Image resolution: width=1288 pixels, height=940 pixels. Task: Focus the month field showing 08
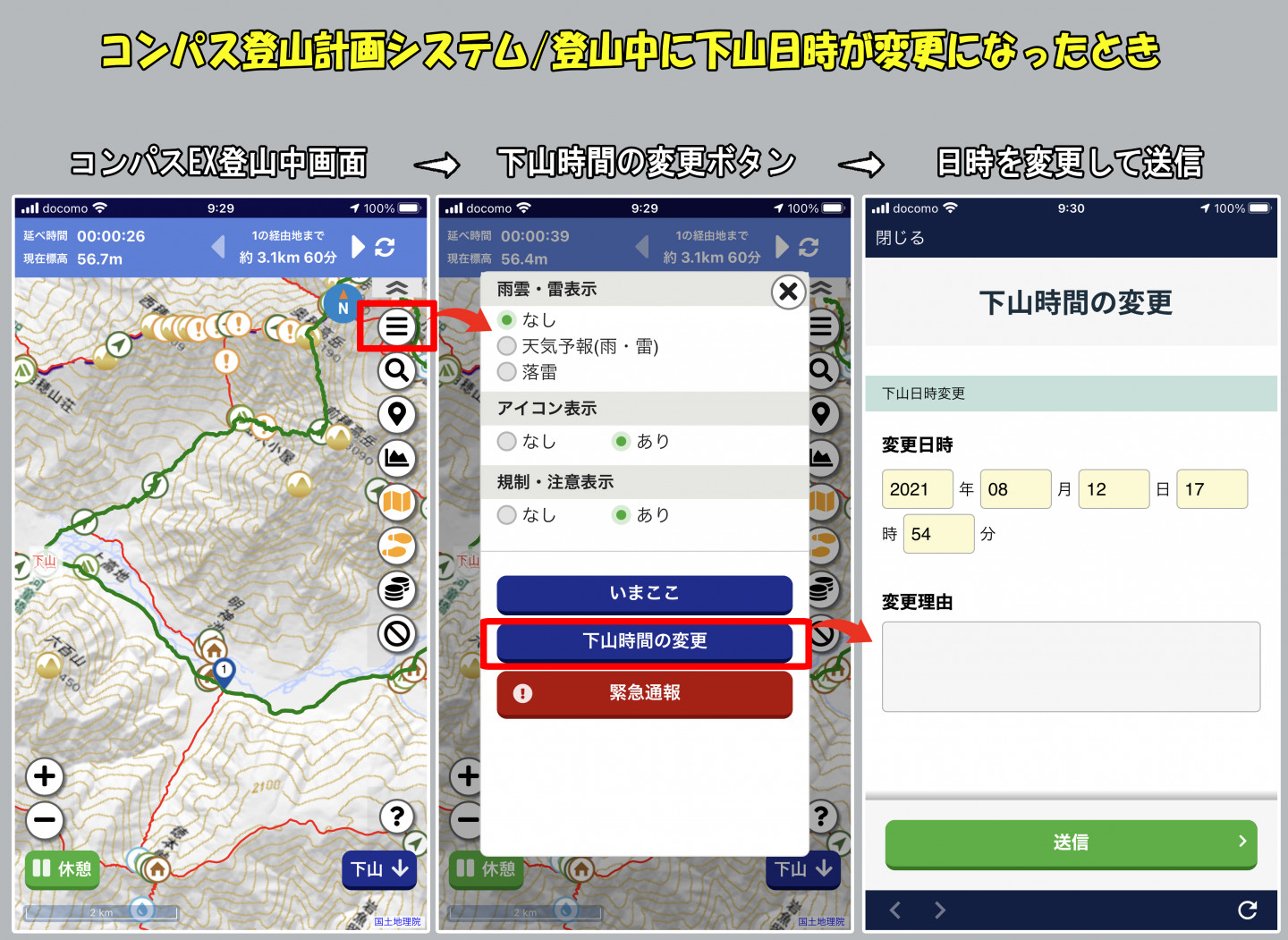click(x=1015, y=489)
